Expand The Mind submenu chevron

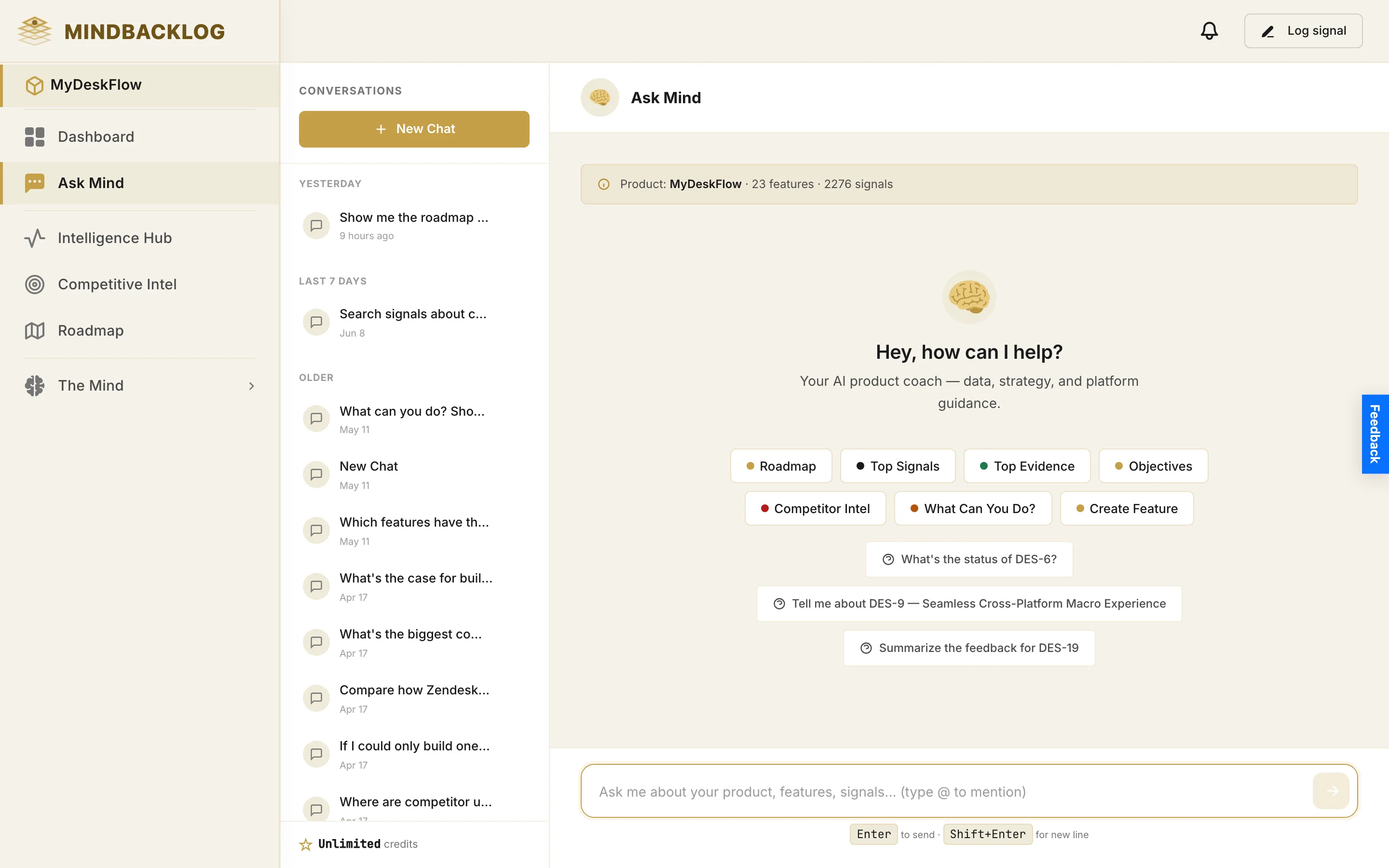(x=251, y=386)
